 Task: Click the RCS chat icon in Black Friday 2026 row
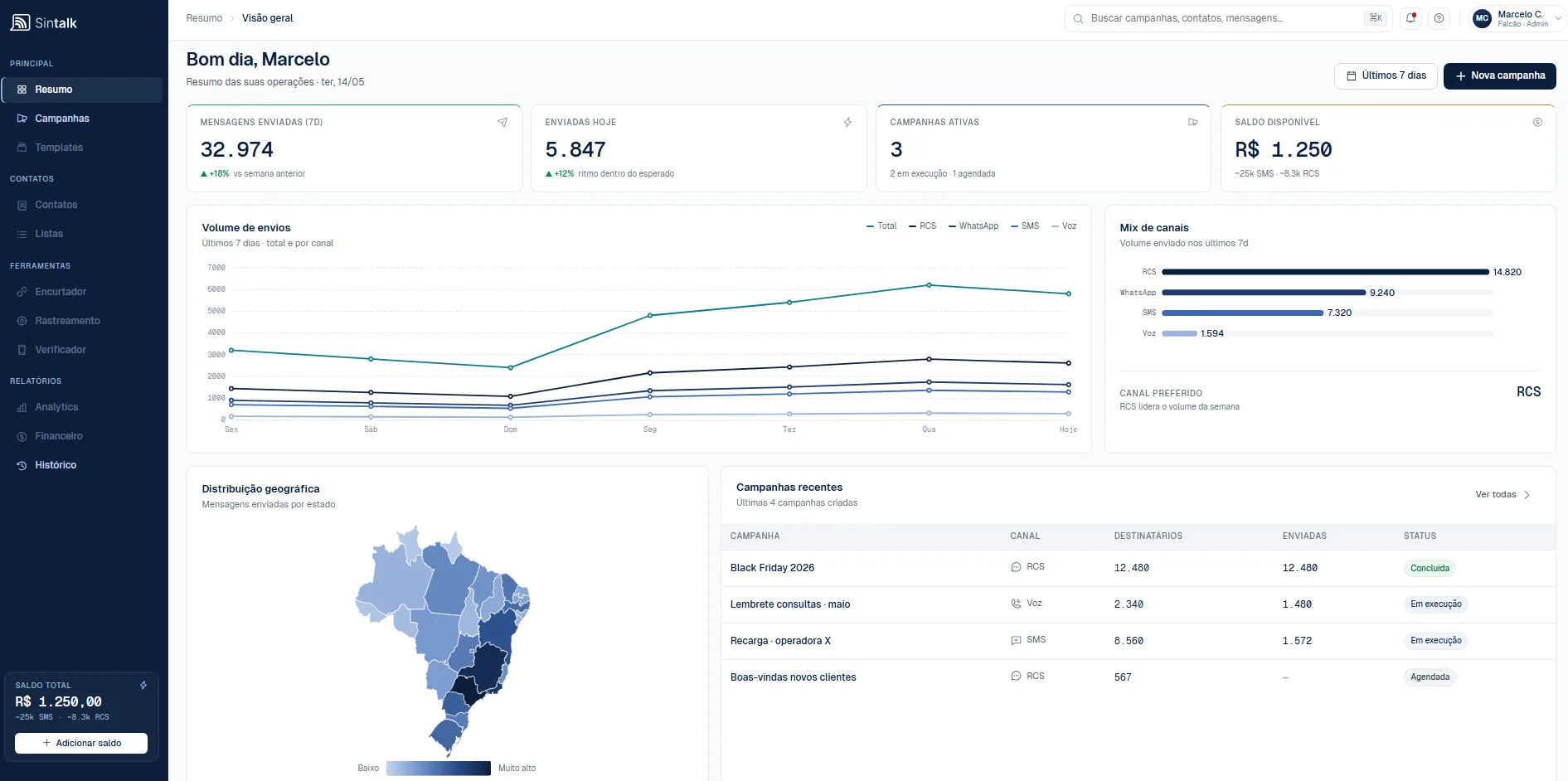click(x=1016, y=567)
